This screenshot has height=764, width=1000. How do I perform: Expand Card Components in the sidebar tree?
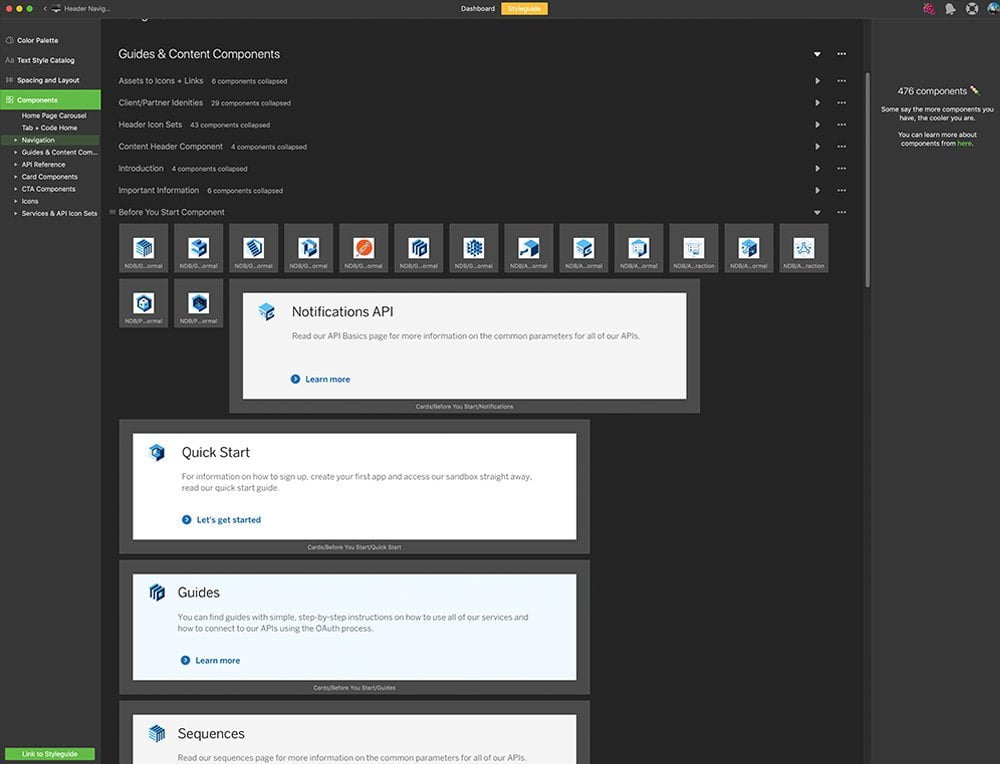tap(15, 177)
